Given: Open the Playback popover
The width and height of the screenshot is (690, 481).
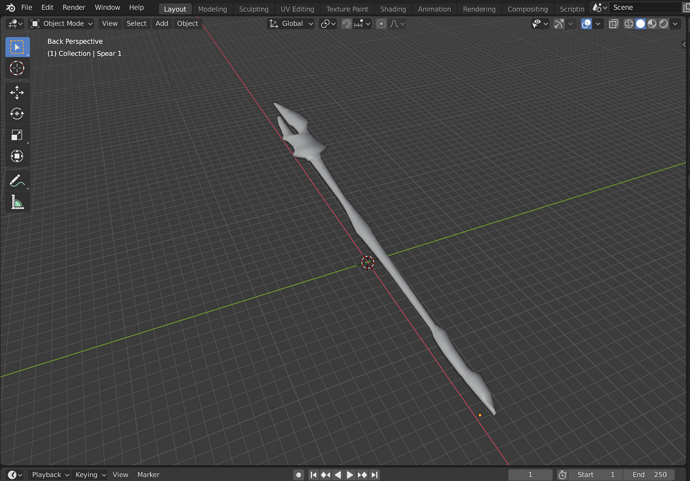Looking at the screenshot, I should point(50,474).
